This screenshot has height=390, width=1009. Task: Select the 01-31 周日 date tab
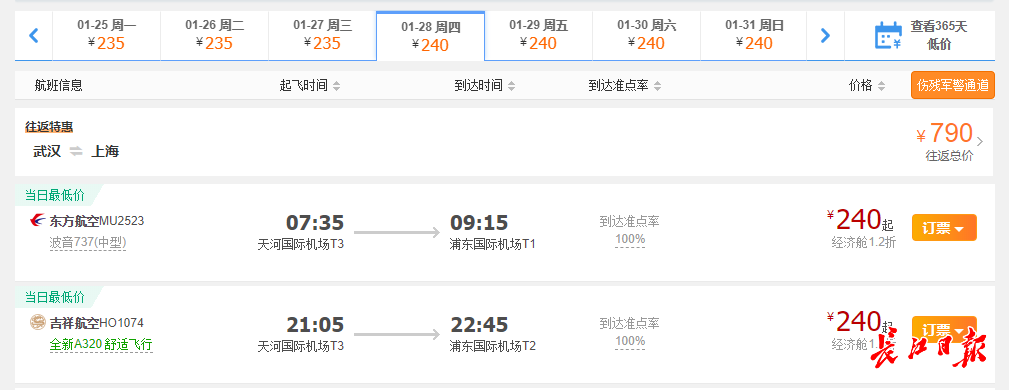click(754, 35)
